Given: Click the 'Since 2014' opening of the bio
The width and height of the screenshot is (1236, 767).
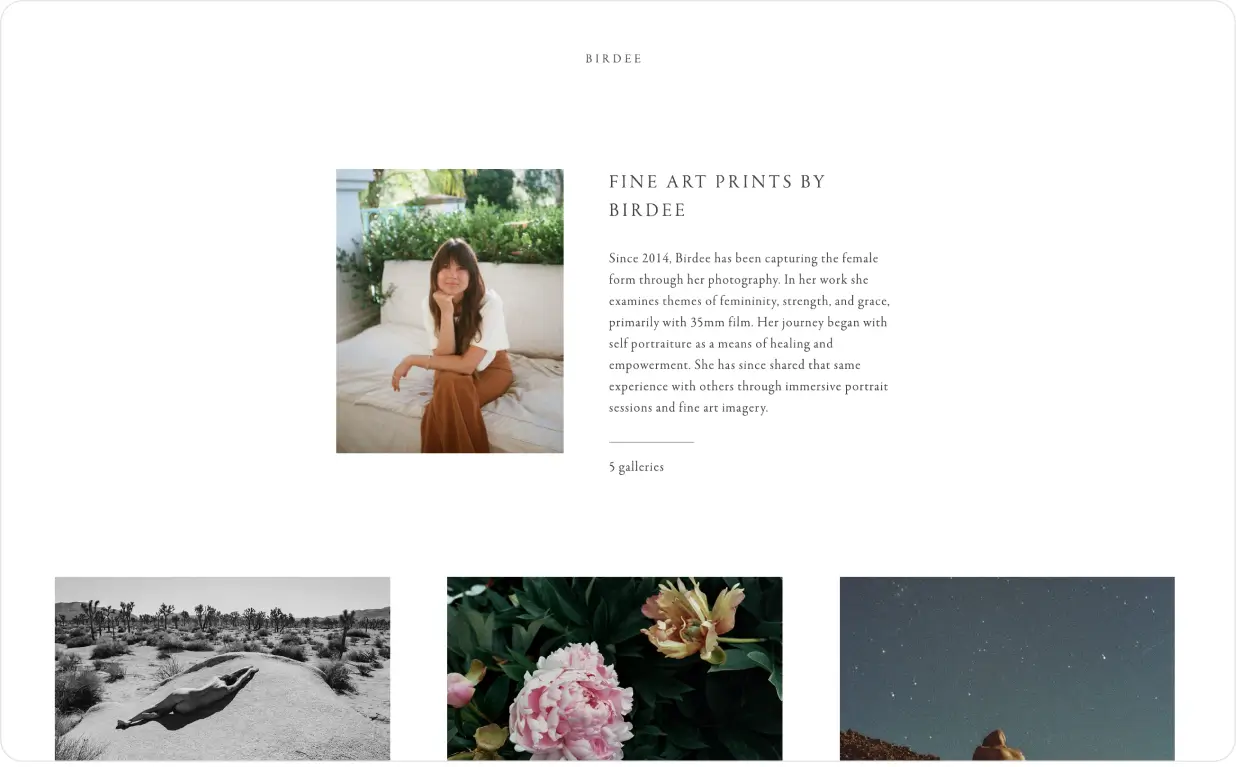Looking at the screenshot, I should click(638, 259).
